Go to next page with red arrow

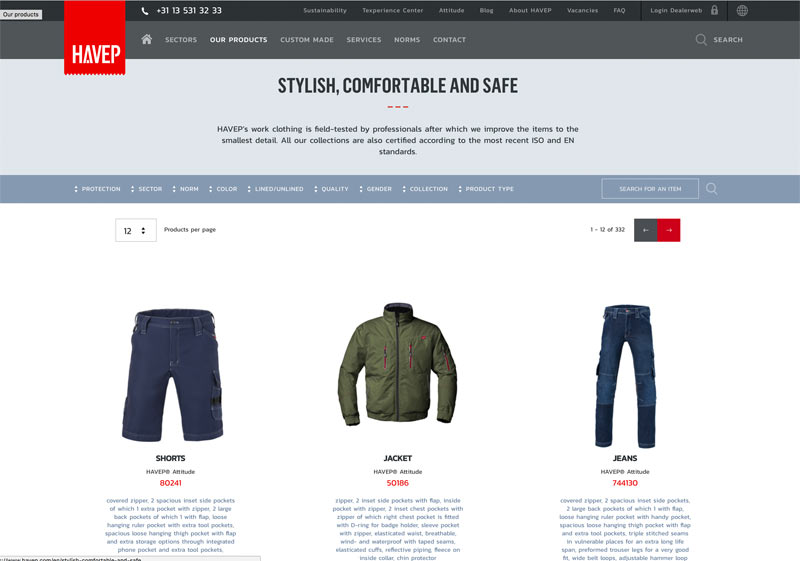tap(669, 230)
